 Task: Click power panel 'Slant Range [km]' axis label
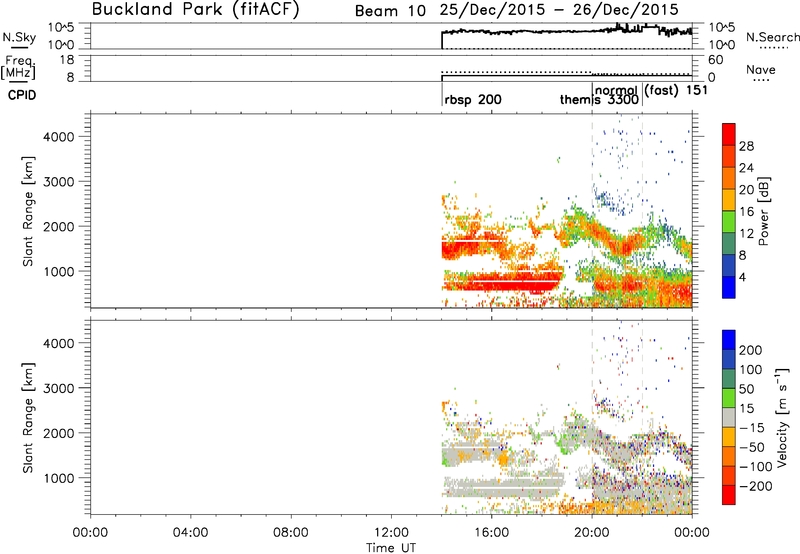28,211
